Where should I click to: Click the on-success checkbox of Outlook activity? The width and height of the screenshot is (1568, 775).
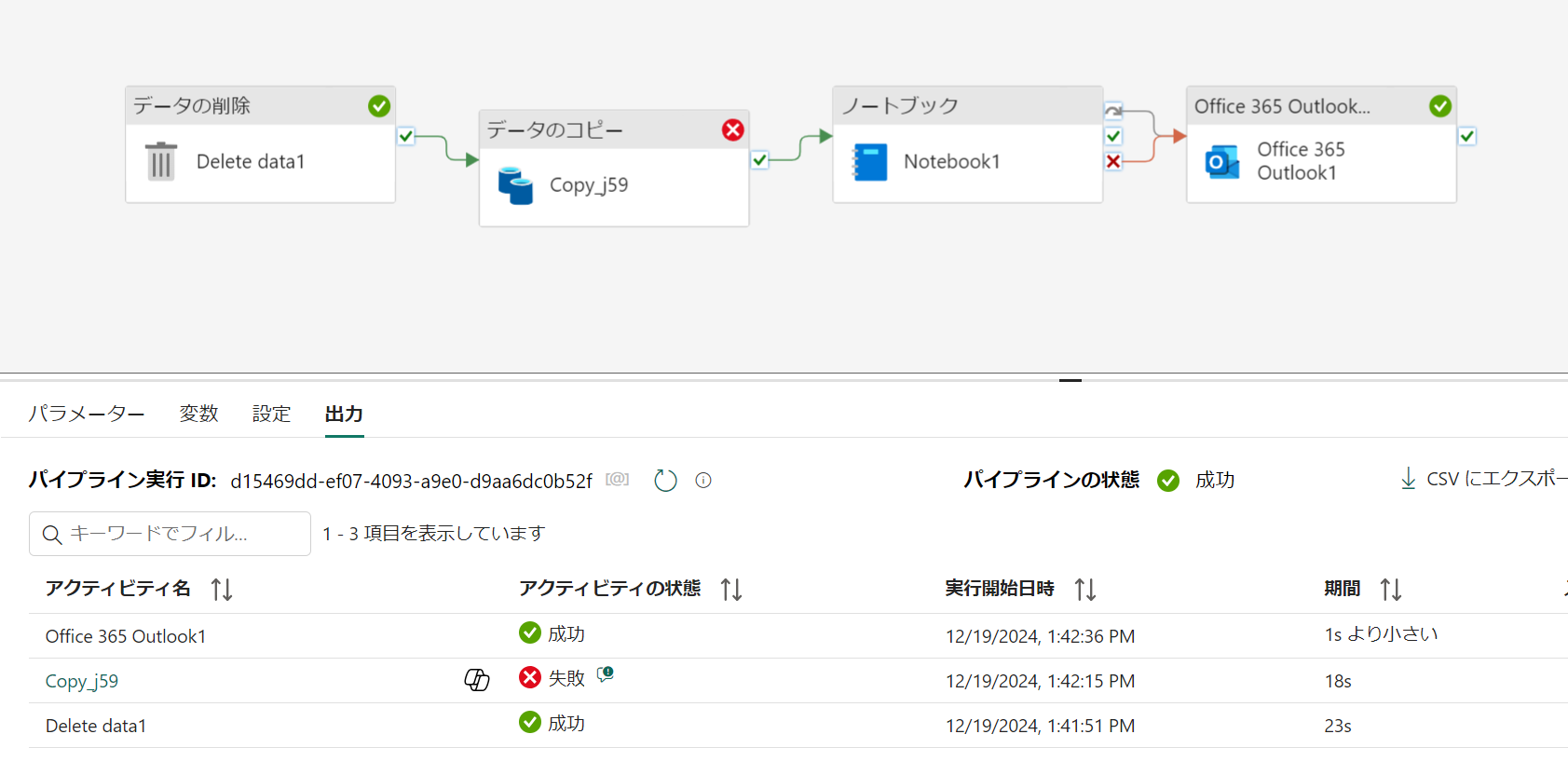(x=1467, y=136)
